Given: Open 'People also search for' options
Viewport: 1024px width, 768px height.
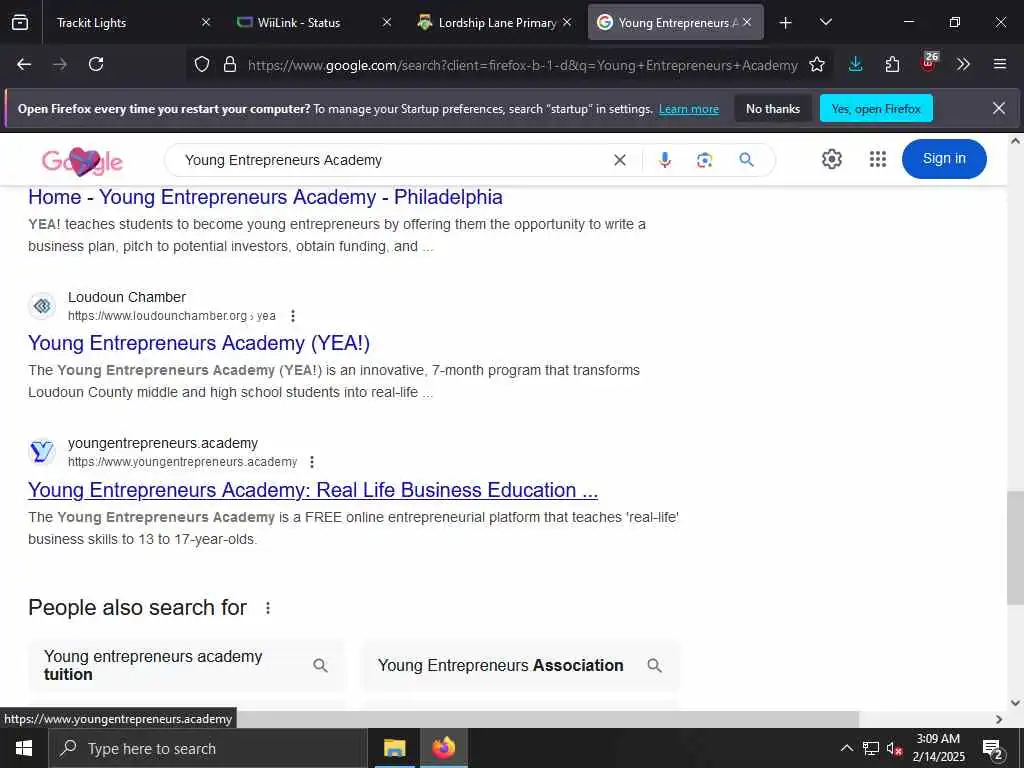Looking at the screenshot, I should click(268, 608).
